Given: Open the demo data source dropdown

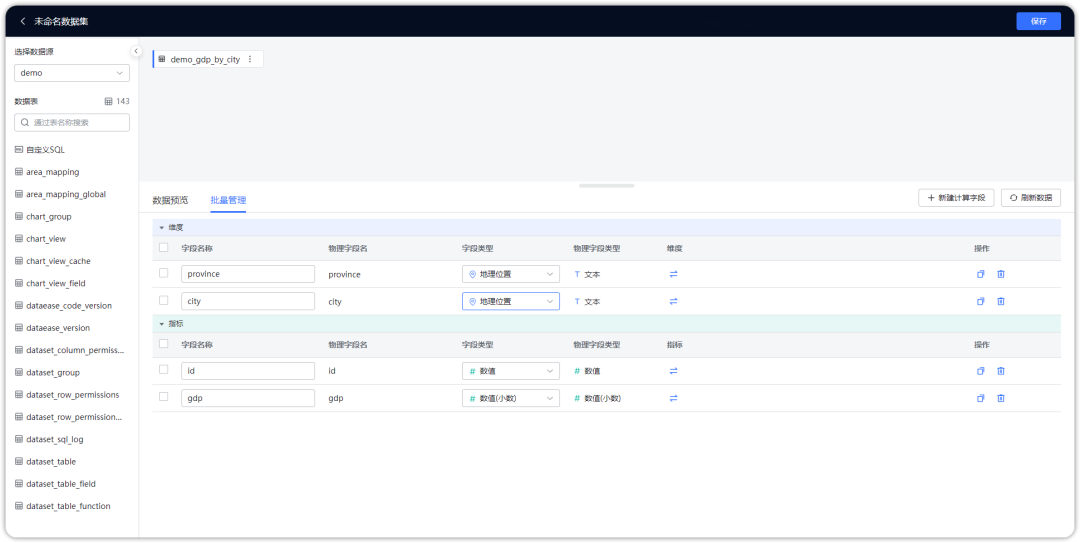Looking at the screenshot, I should click(72, 73).
